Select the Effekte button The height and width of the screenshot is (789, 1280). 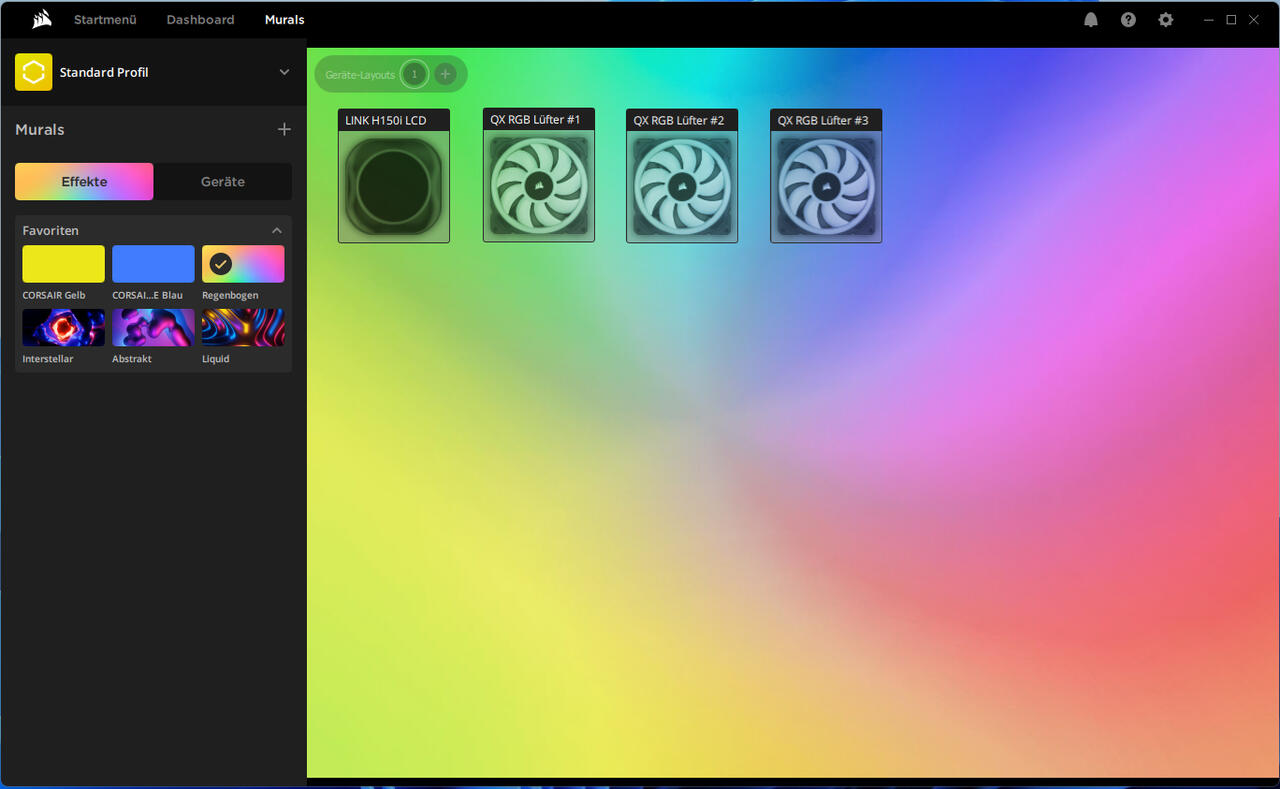[84, 182]
